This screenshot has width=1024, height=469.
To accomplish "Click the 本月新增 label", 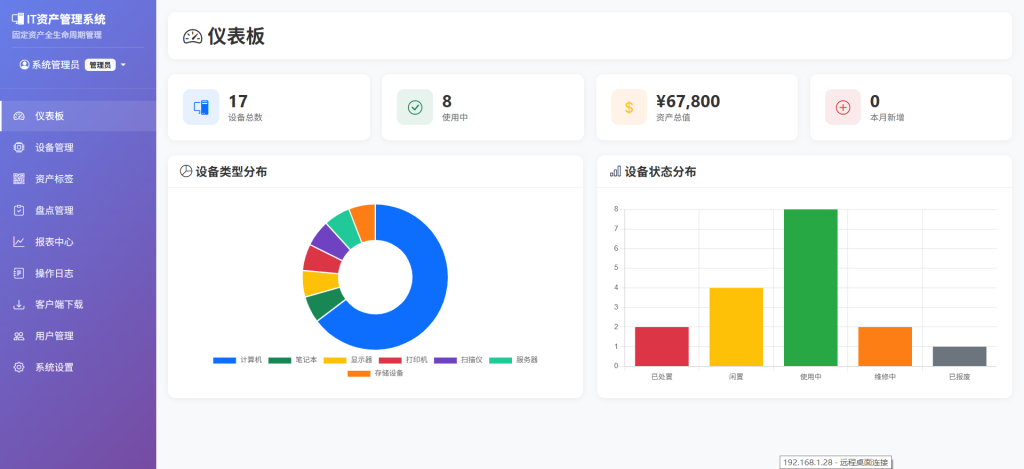I will 887,118.
